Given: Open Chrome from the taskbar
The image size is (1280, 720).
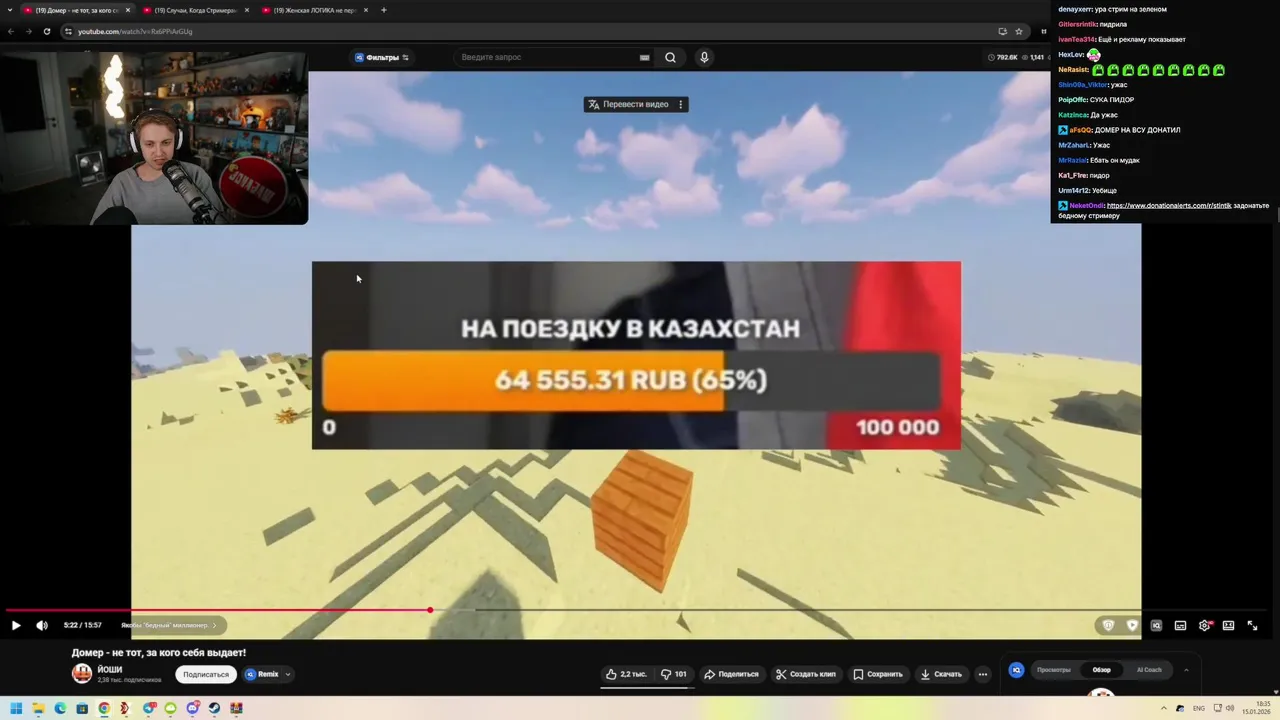Looking at the screenshot, I should pyautogui.click(x=104, y=708).
